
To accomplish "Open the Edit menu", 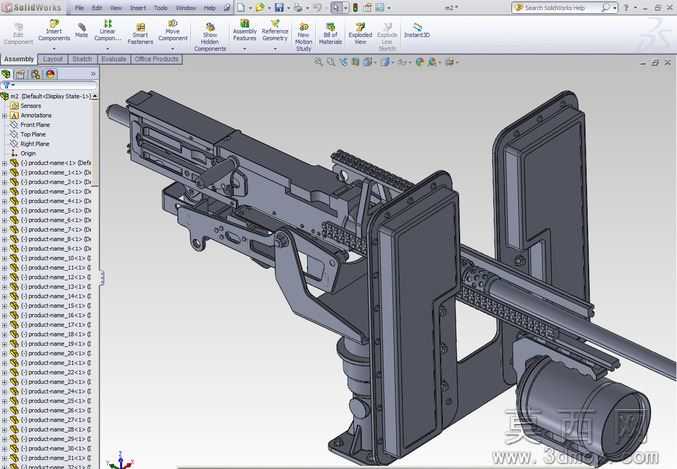I will (x=97, y=8).
